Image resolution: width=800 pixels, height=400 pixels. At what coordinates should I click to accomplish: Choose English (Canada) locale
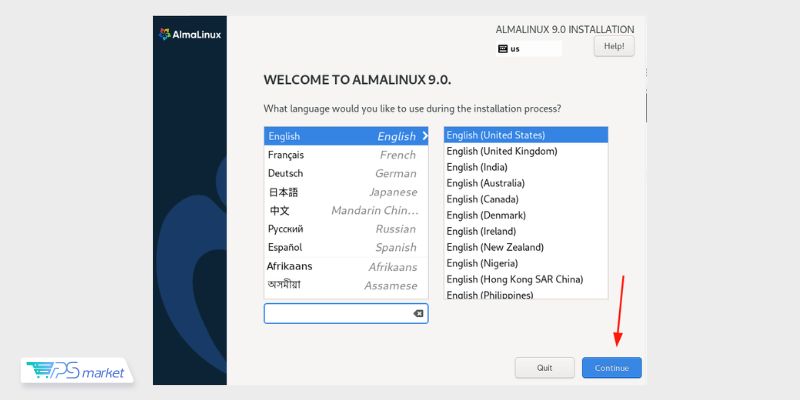pyautogui.click(x=526, y=199)
